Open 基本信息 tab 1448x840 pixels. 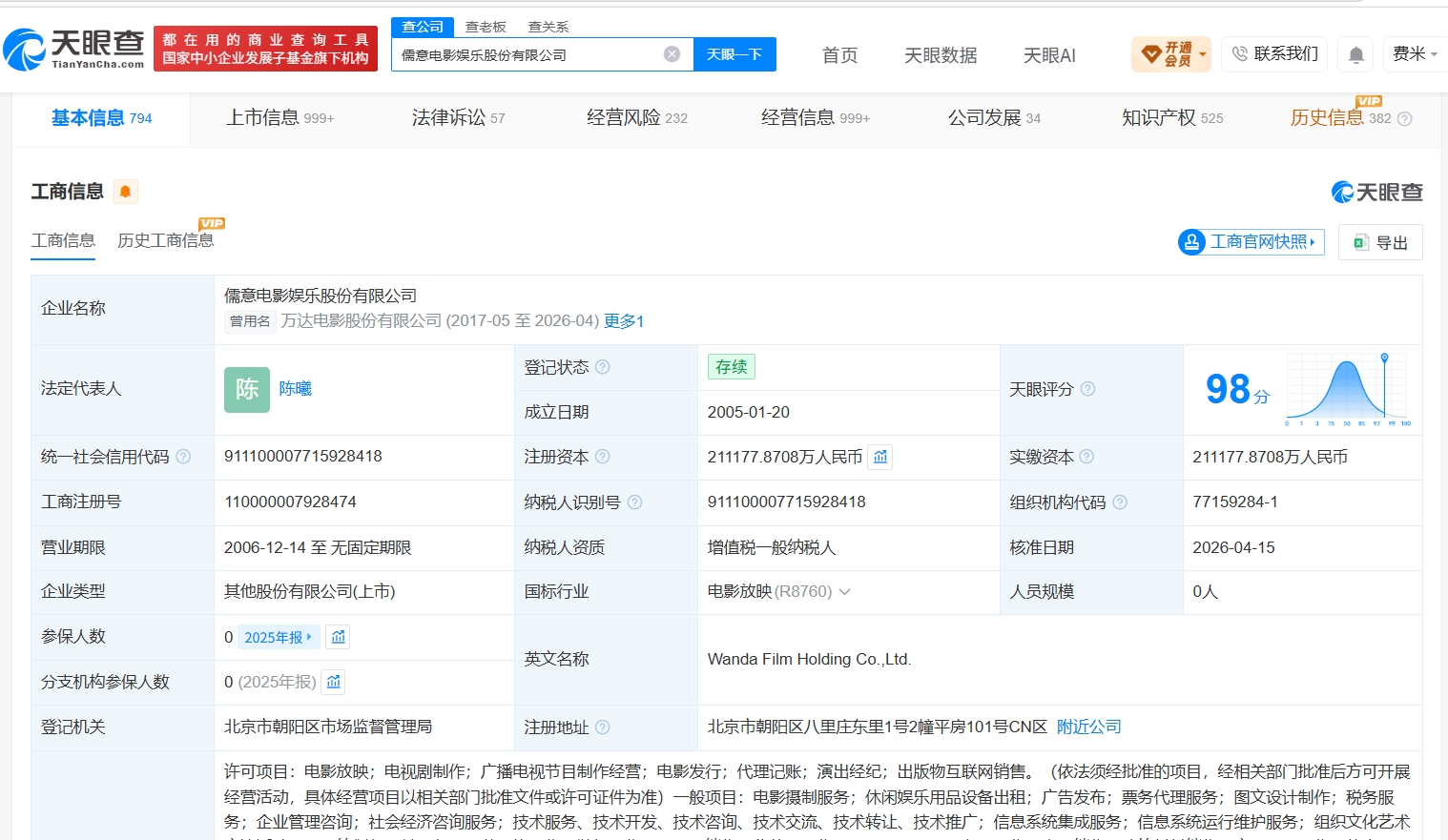tap(102, 118)
